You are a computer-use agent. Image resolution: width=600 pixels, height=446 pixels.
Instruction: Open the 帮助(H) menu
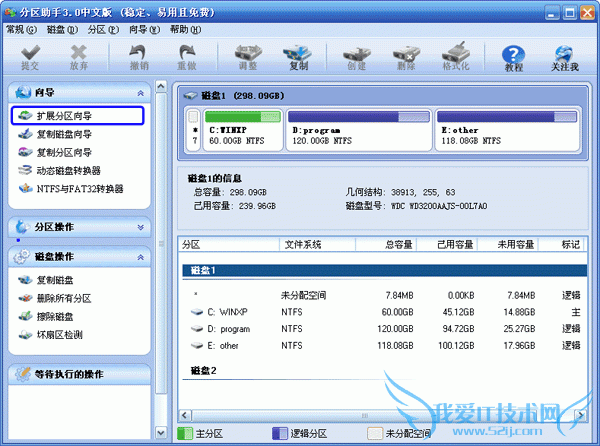click(x=185, y=29)
